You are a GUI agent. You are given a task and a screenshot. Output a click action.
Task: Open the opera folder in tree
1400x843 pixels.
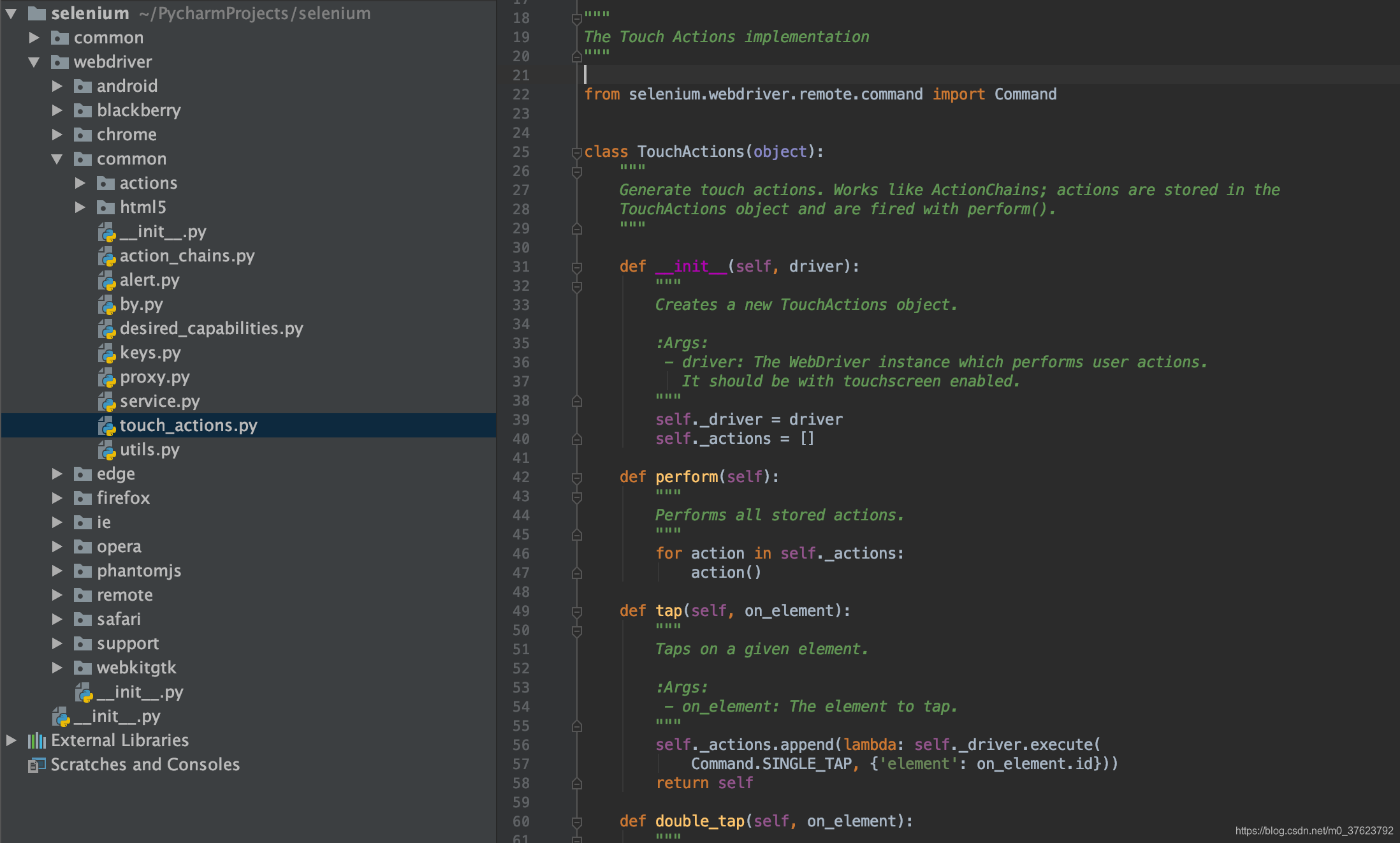click(x=119, y=546)
